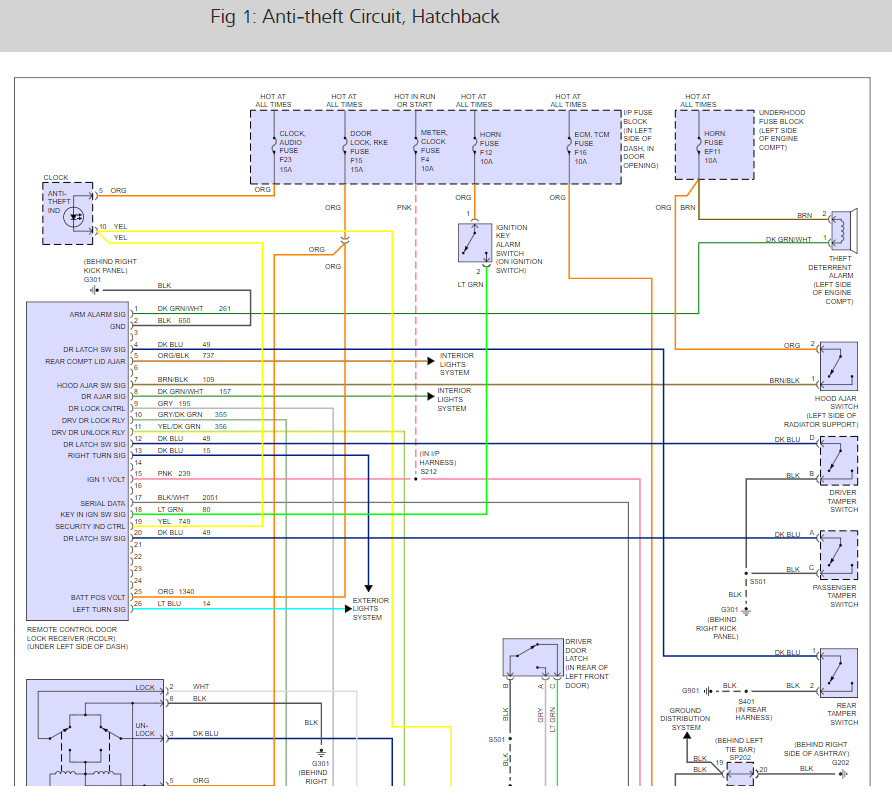Click the Theft Deterrent Alarm horn symbol
Viewport: 892px width, 811px height.
tap(844, 231)
